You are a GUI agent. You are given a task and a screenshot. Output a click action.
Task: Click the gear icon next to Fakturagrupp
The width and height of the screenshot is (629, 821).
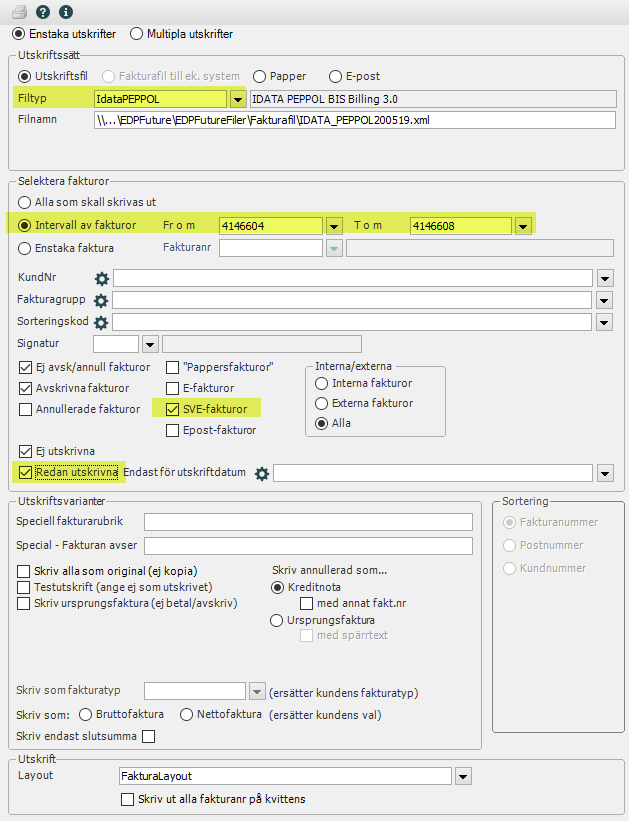(101, 301)
